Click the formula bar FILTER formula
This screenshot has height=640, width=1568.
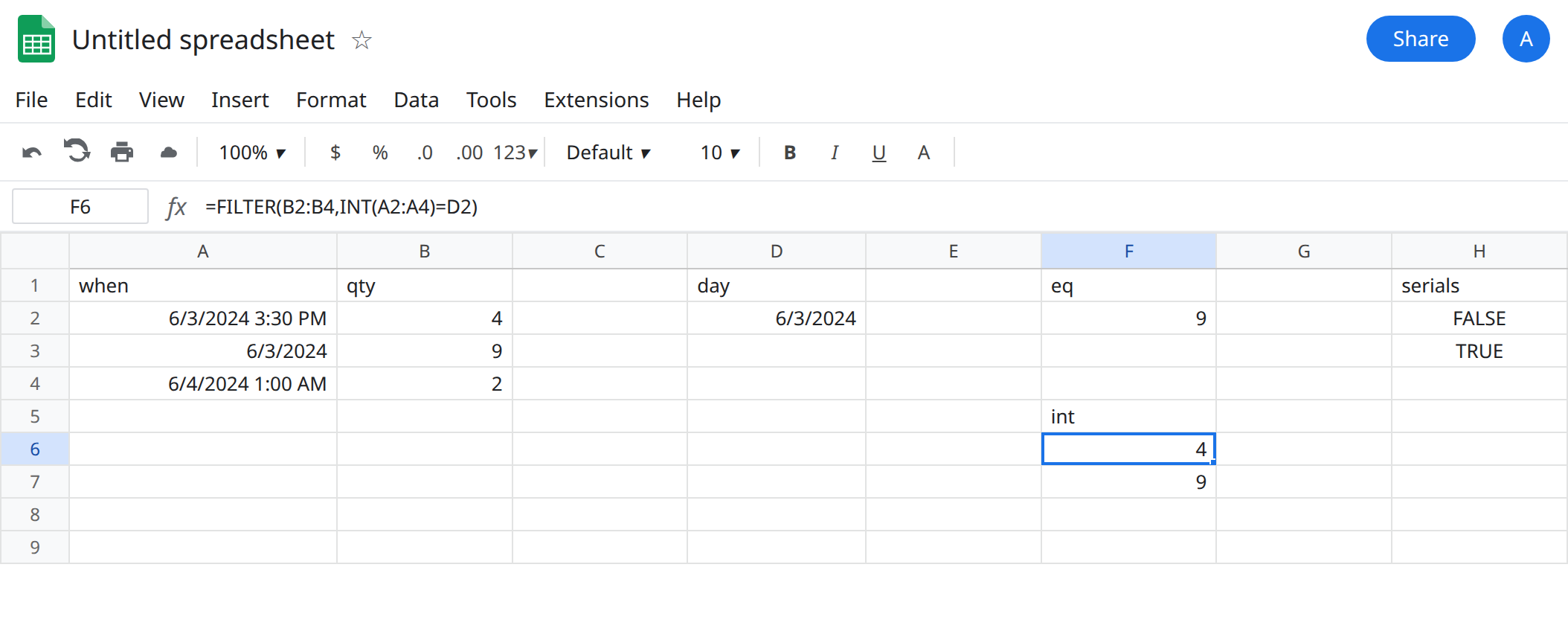coord(341,207)
